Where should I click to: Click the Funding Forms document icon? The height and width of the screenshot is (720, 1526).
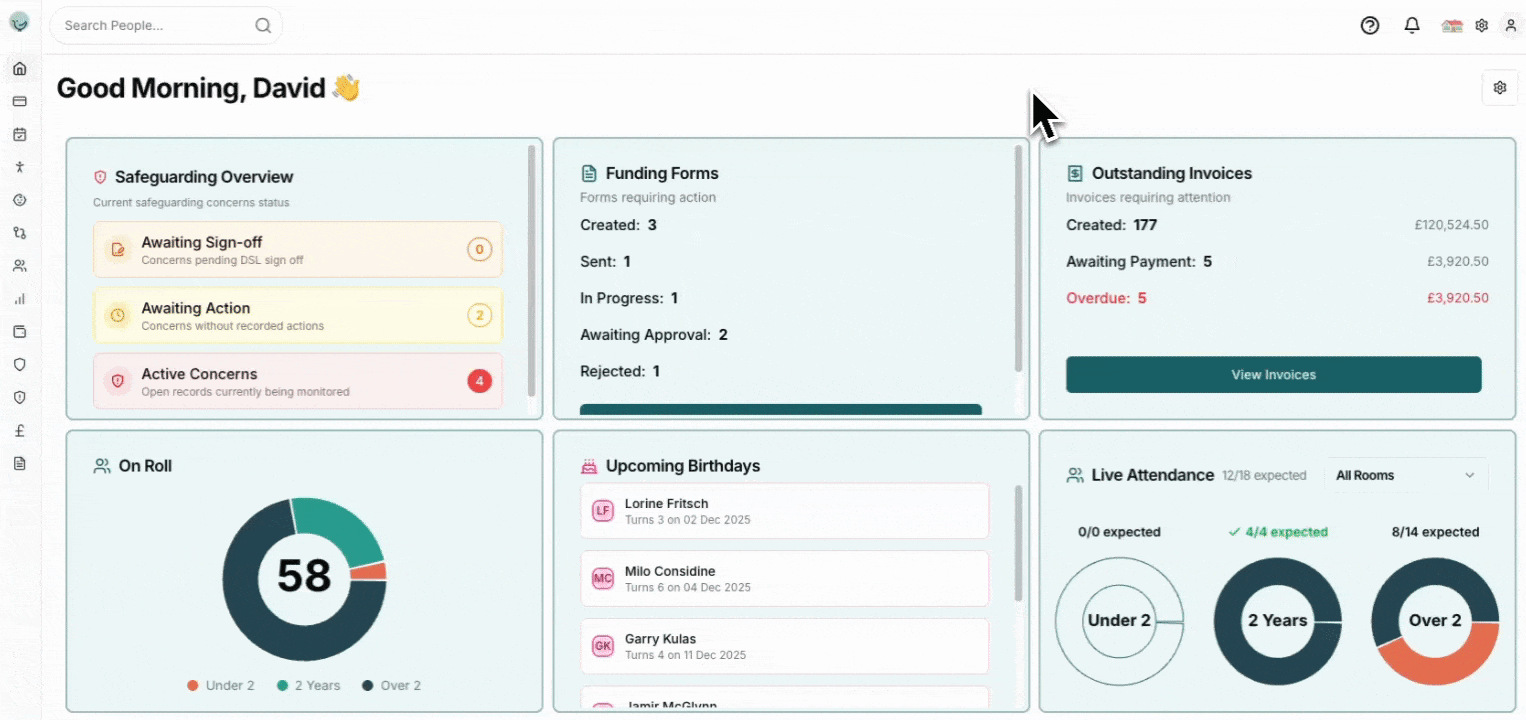click(589, 174)
